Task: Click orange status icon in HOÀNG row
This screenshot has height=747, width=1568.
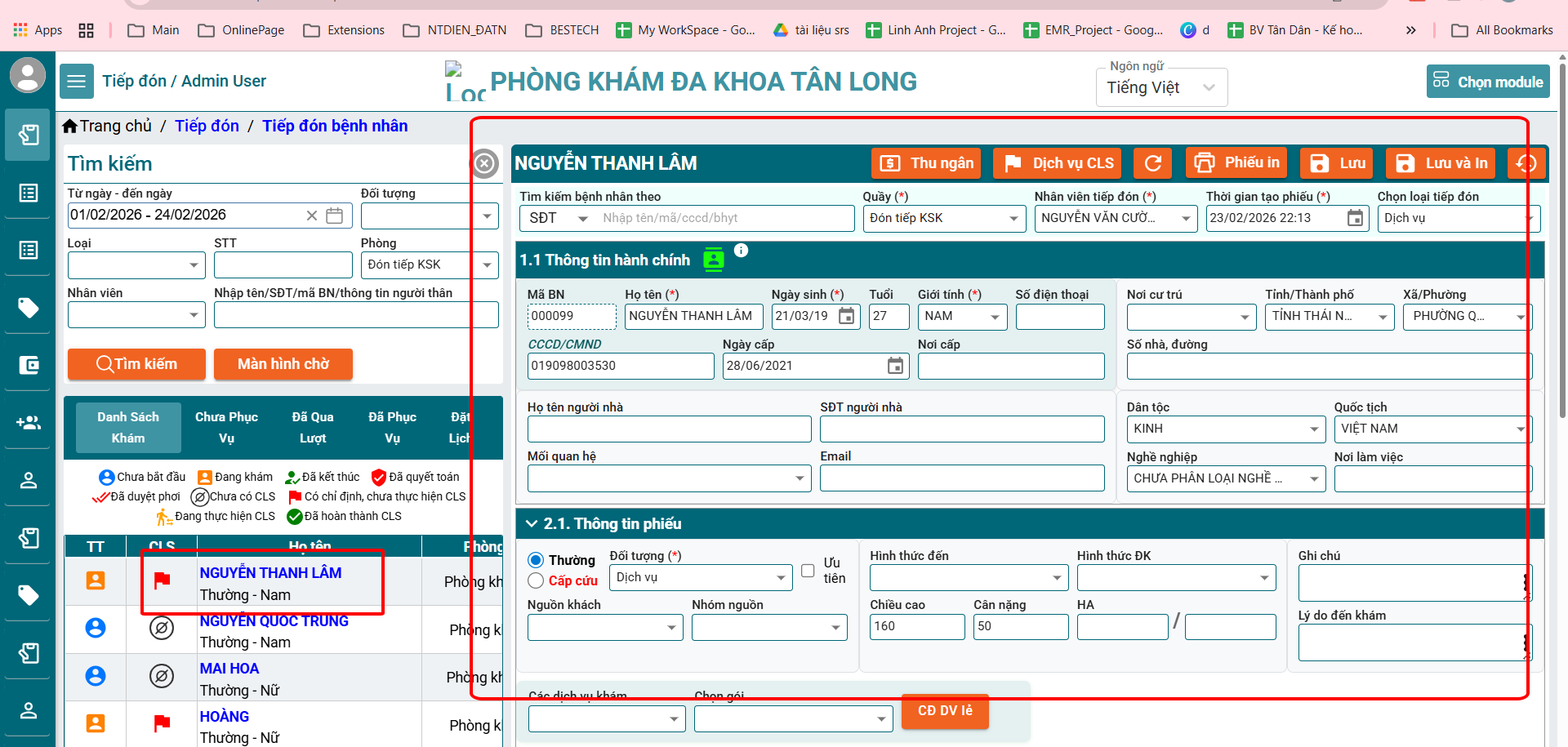Action: [96, 723]
